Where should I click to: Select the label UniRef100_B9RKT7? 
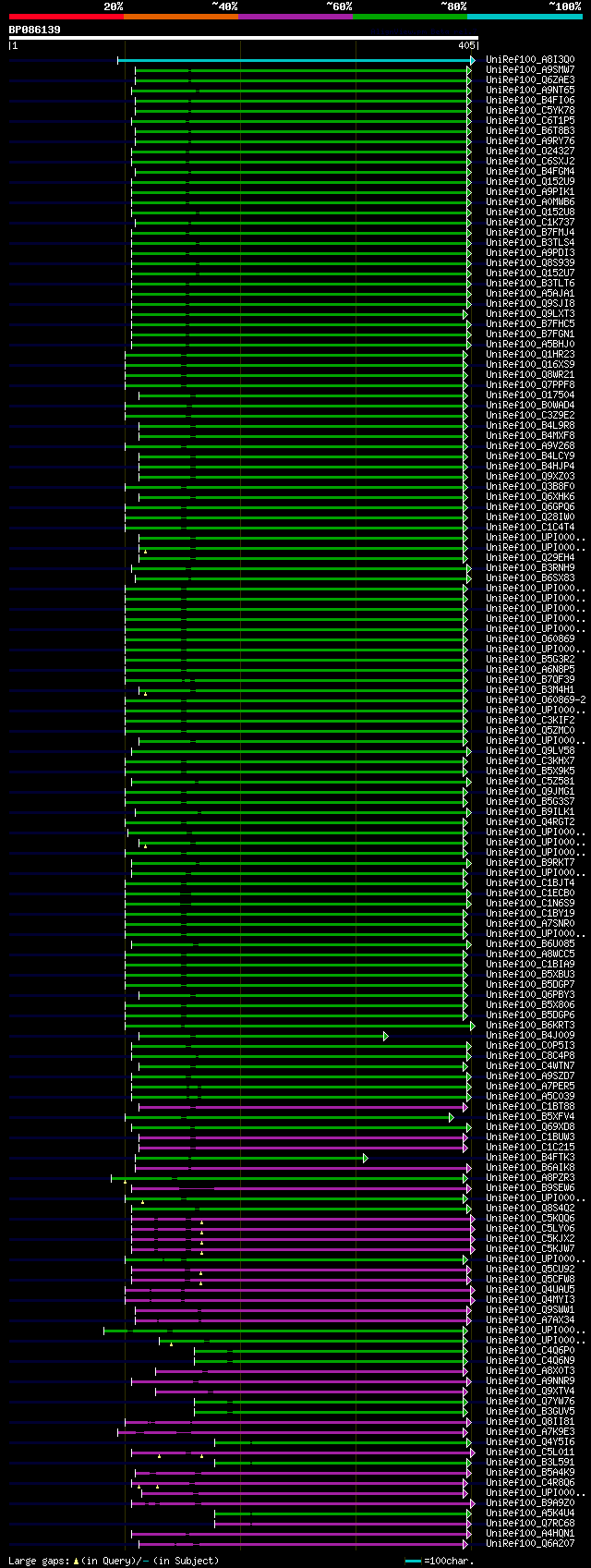530,863
